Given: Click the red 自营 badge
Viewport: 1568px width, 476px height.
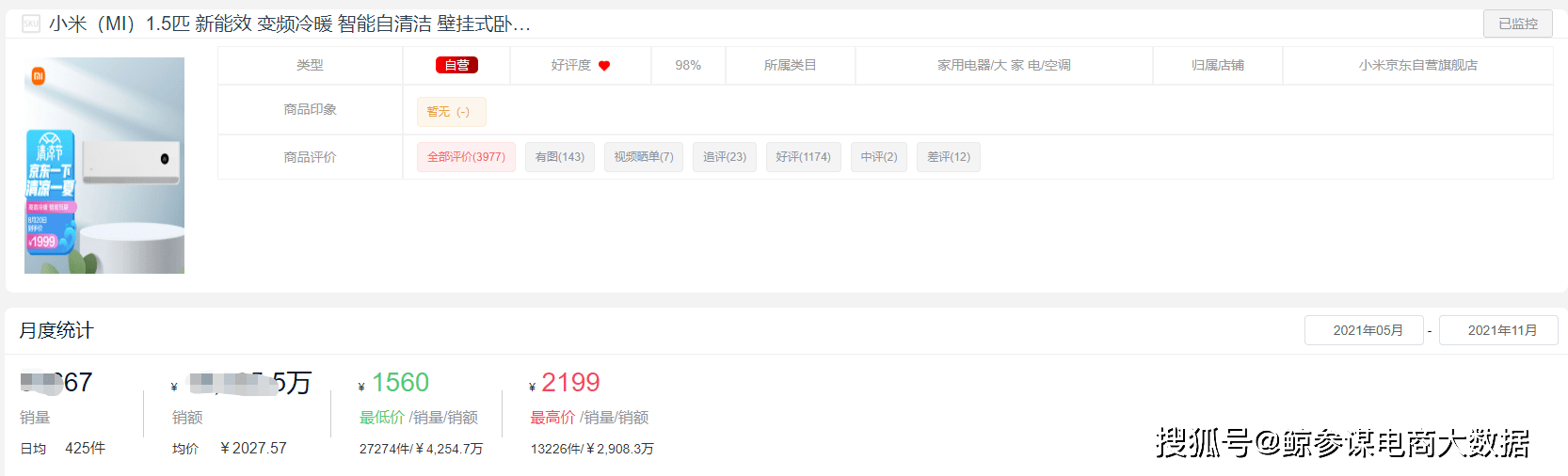Looking at the screenshot, I should tap(456, 65).
